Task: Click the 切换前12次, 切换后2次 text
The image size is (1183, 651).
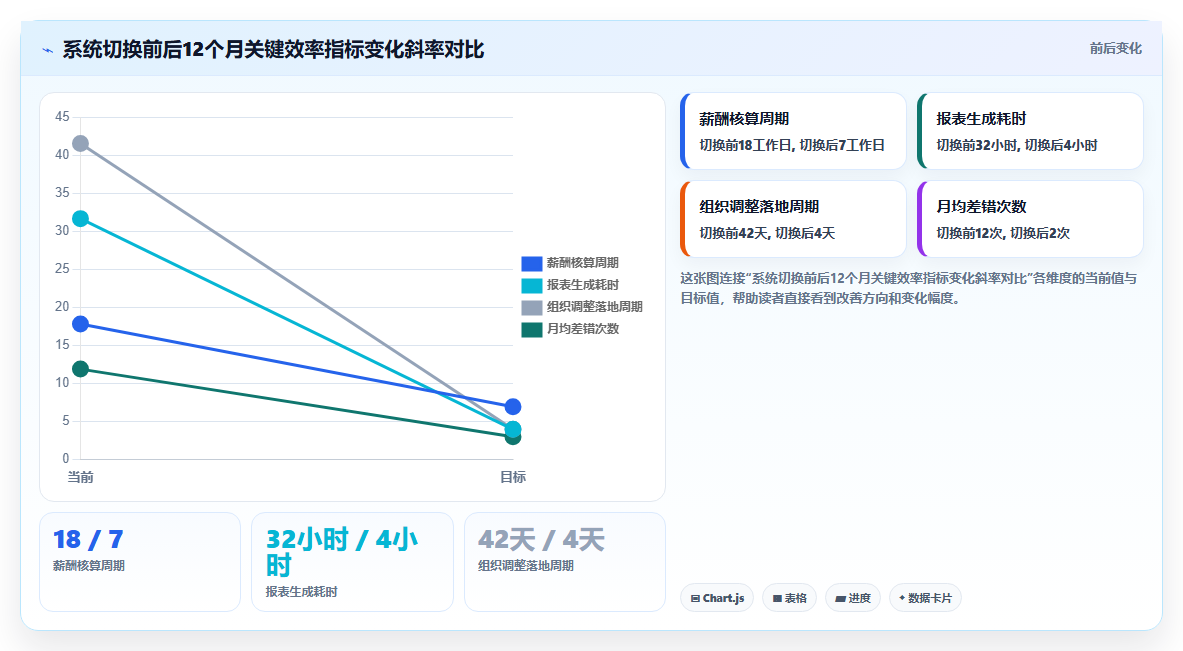Action: [1003, 233]
